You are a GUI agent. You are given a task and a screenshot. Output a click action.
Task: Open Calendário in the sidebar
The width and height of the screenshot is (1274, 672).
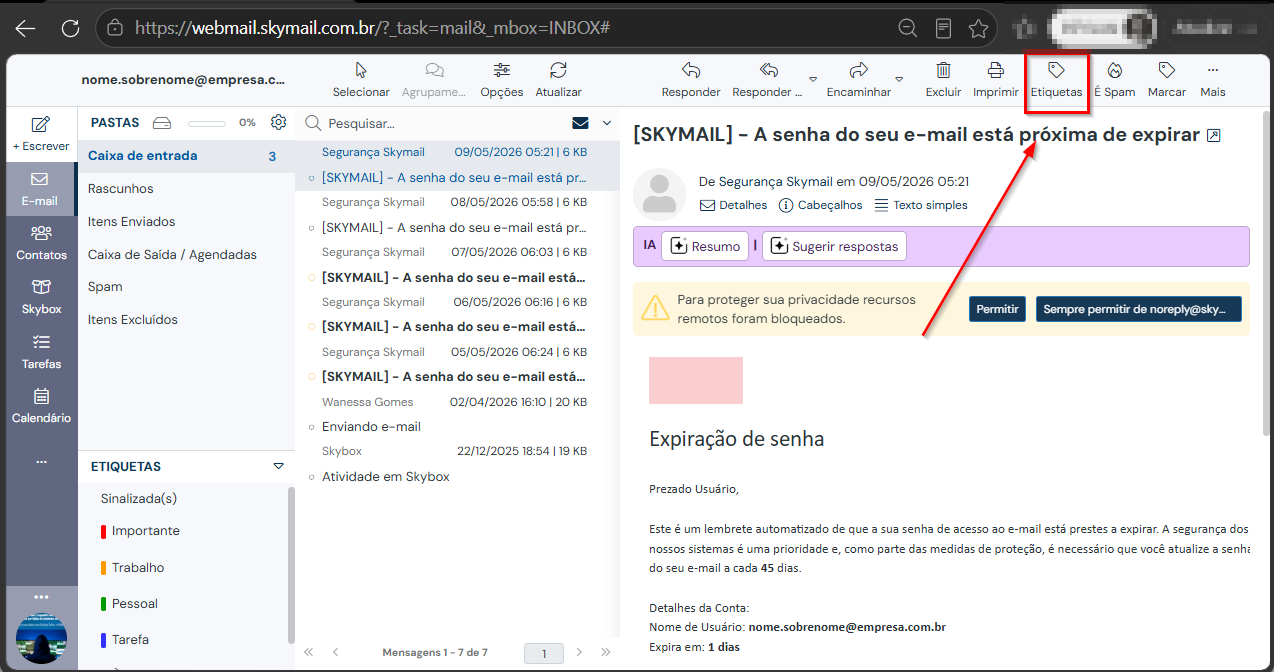pyautogui.click(x=41, y=406)
